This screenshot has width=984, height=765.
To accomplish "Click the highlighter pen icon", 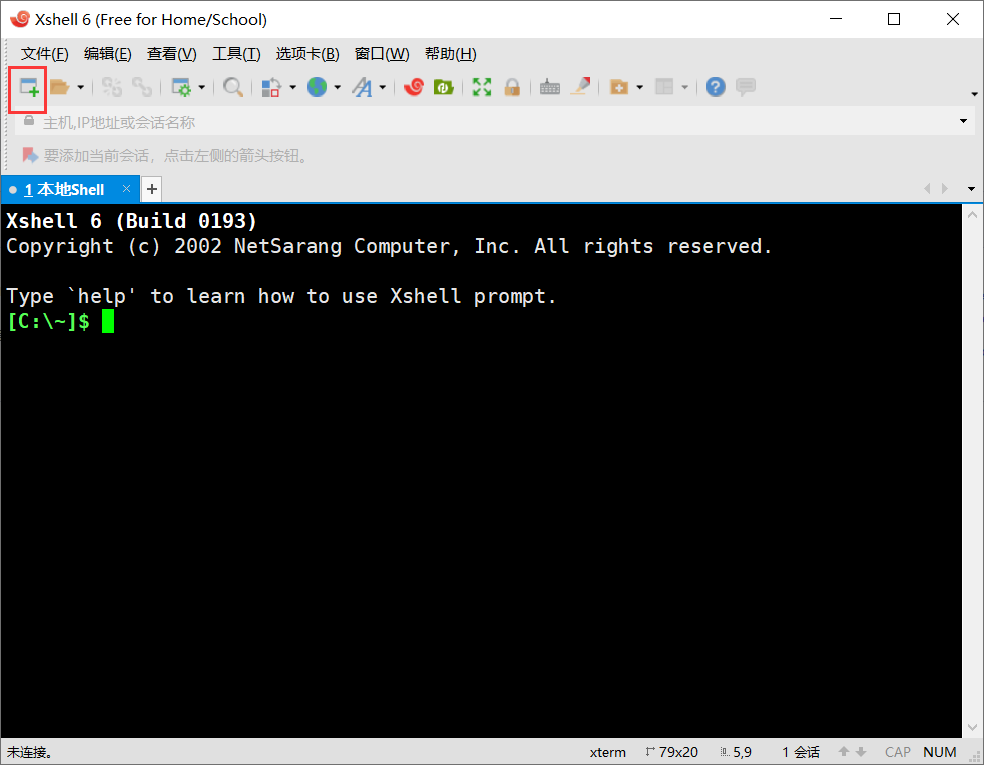I will point(580,87).
